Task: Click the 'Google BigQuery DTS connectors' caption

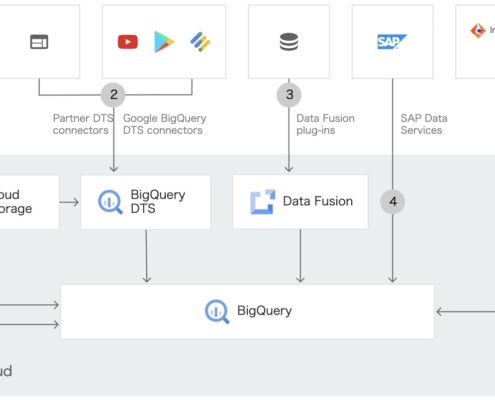Action: (165, 124)
